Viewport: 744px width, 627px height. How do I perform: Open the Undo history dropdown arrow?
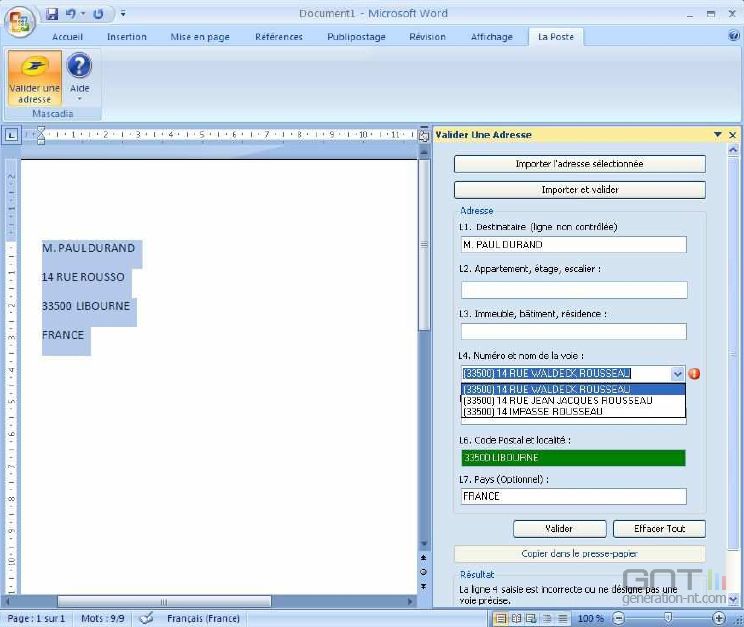click(83, 13)
